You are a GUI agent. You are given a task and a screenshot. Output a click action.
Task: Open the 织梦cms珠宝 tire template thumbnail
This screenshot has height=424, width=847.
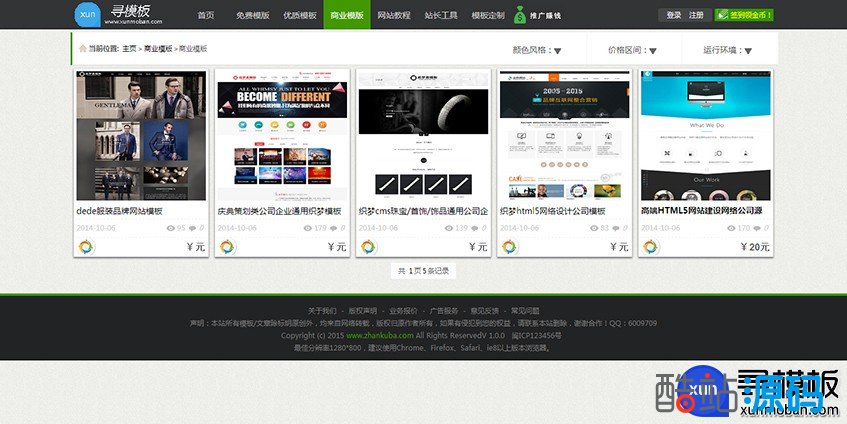(423, 136)
